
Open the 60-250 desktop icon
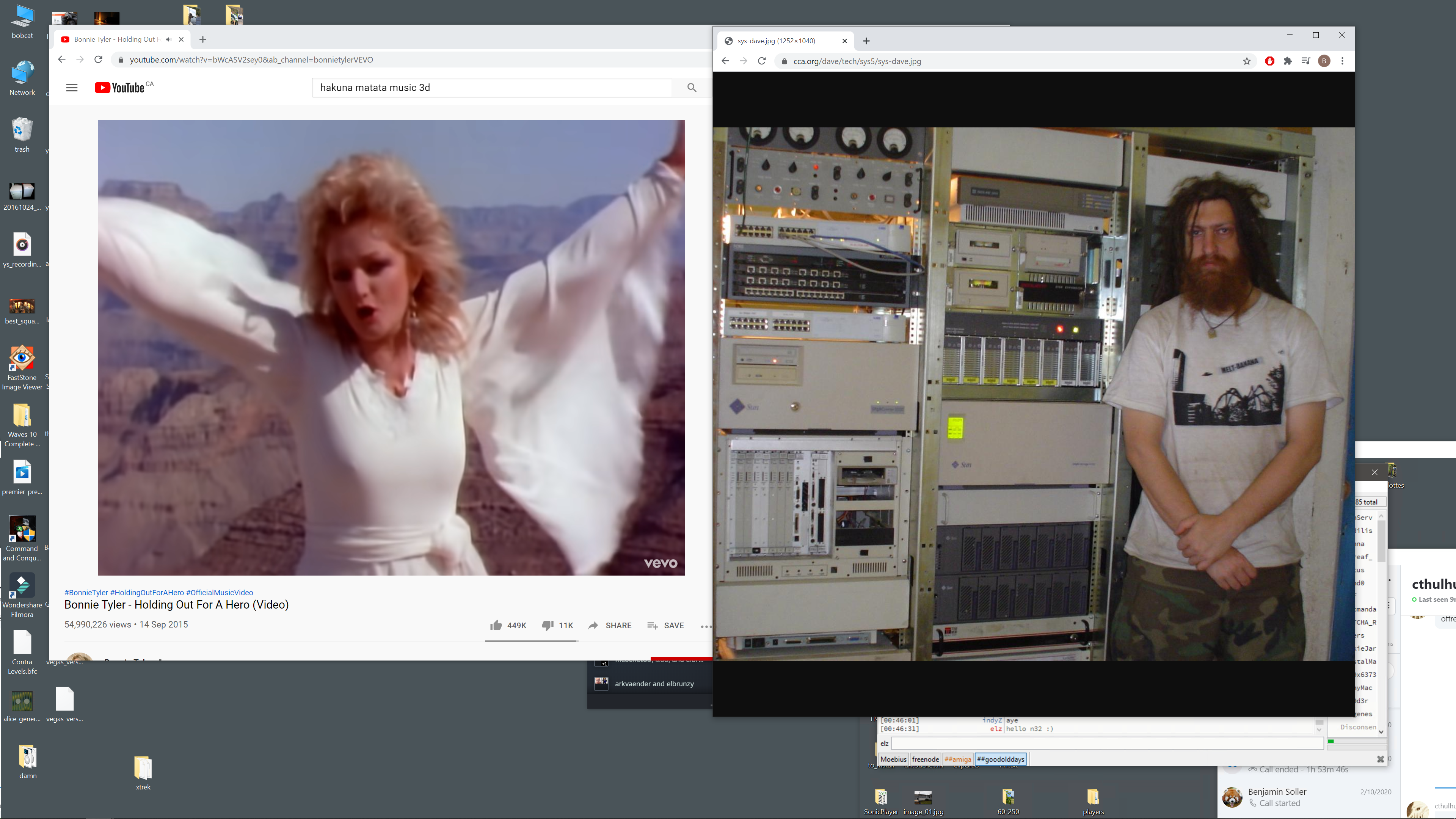tap(1008, 802)
